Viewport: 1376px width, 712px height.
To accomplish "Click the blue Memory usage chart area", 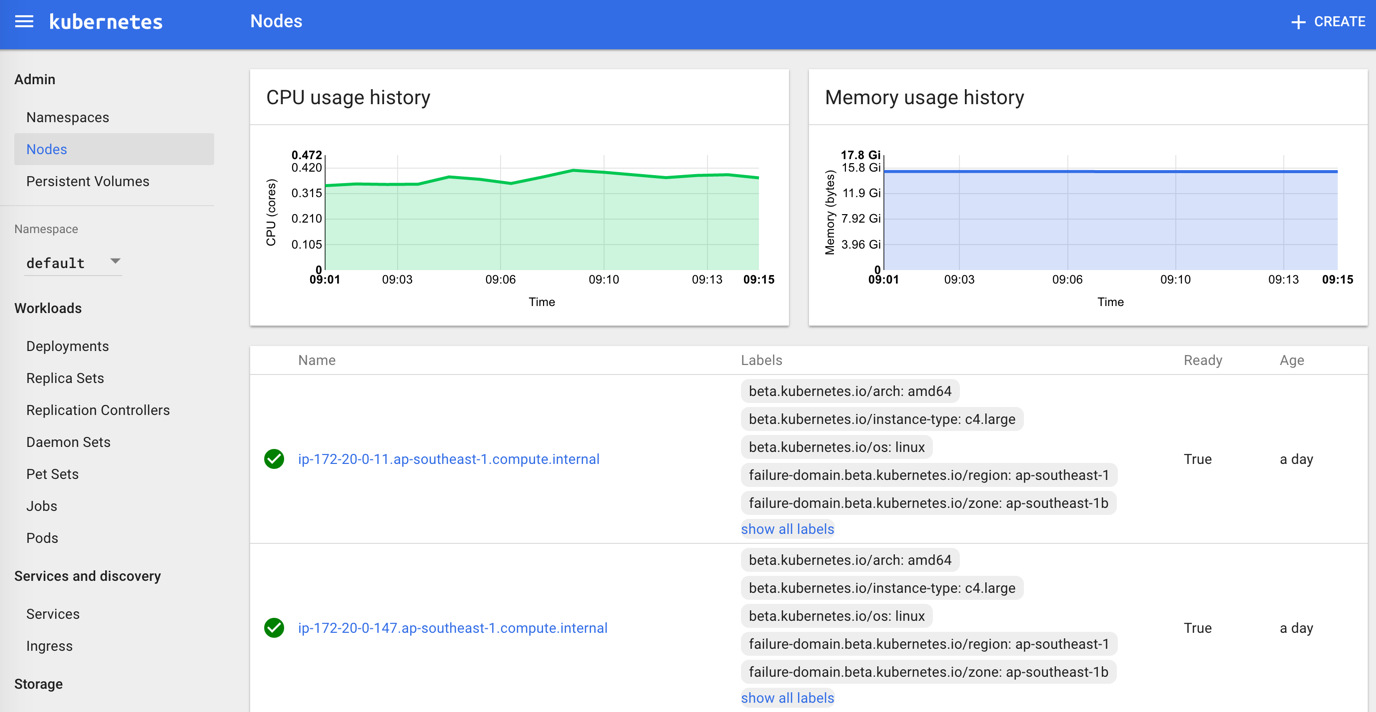I will coord(1111,220).
